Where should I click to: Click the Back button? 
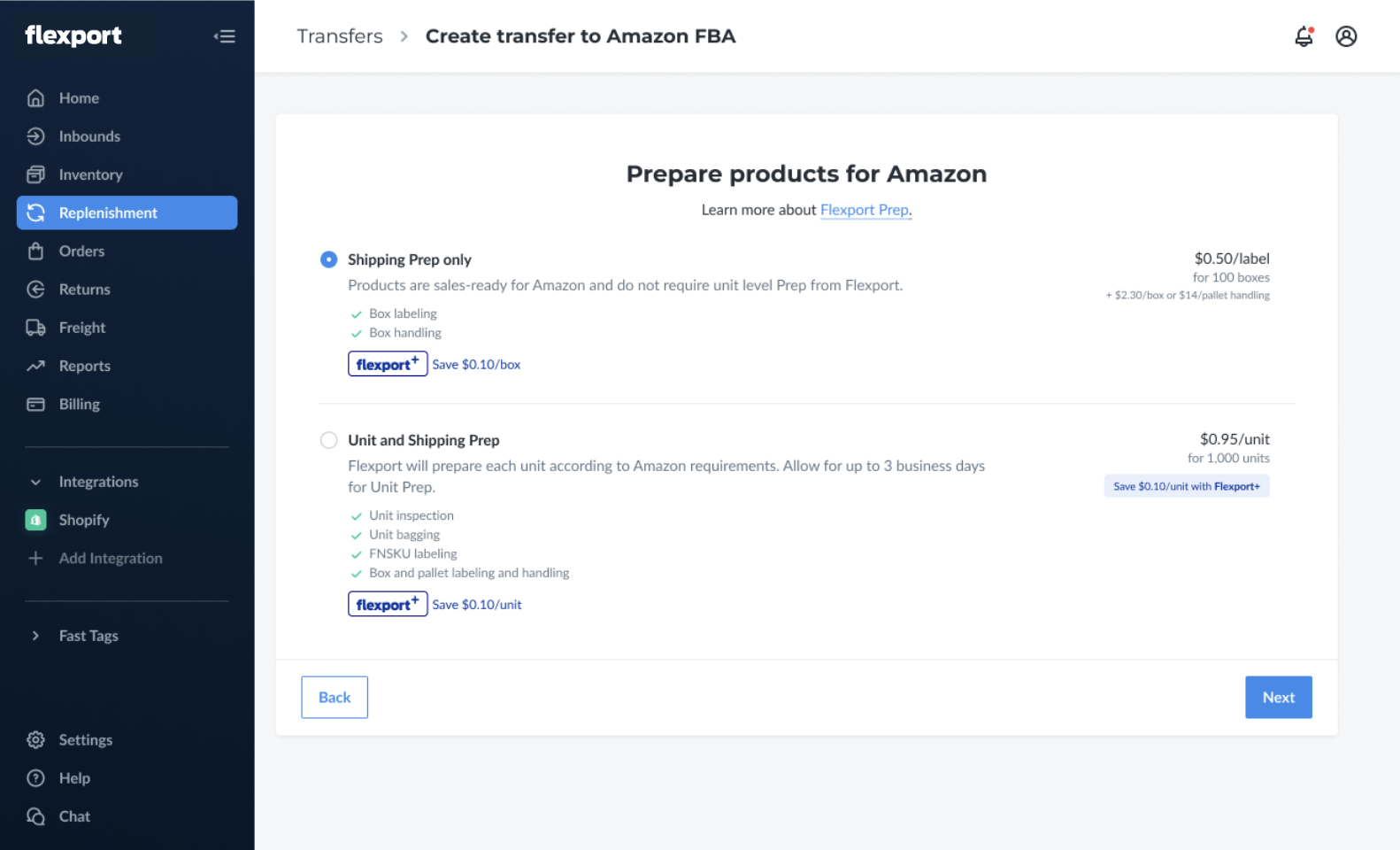(335, 697)
